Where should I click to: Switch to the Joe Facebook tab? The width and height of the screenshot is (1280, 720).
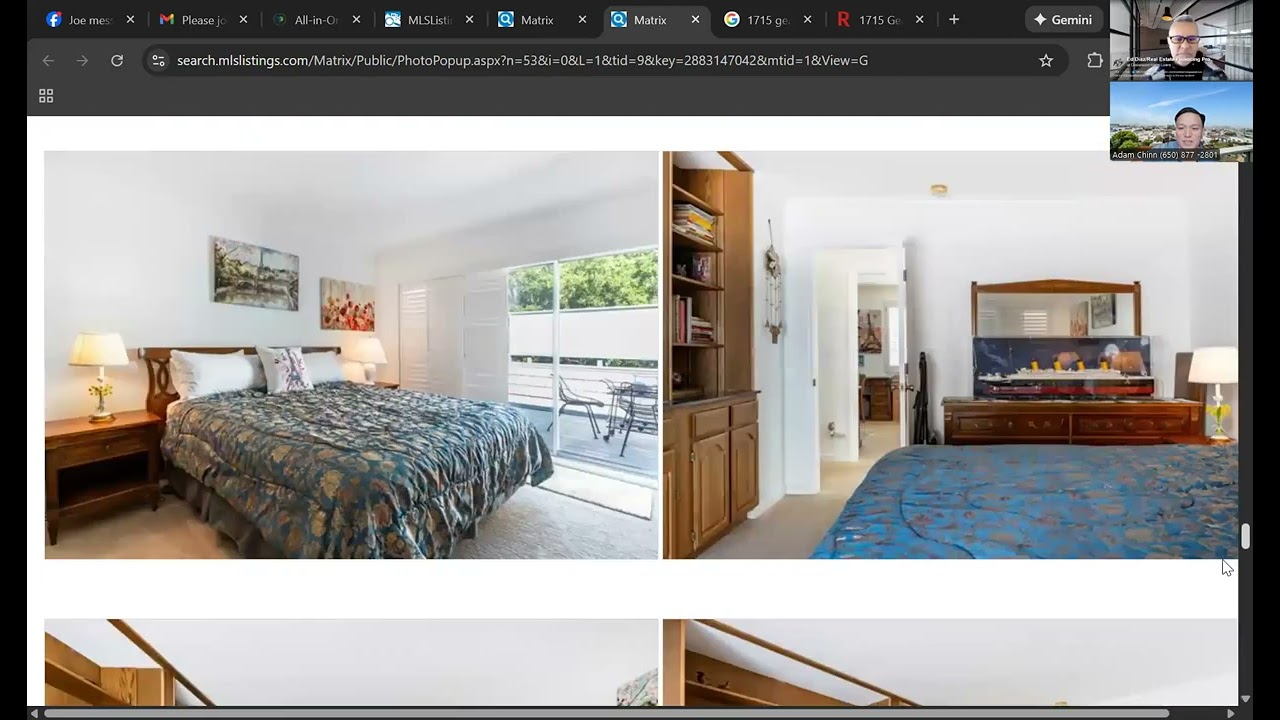click(90, 20)
